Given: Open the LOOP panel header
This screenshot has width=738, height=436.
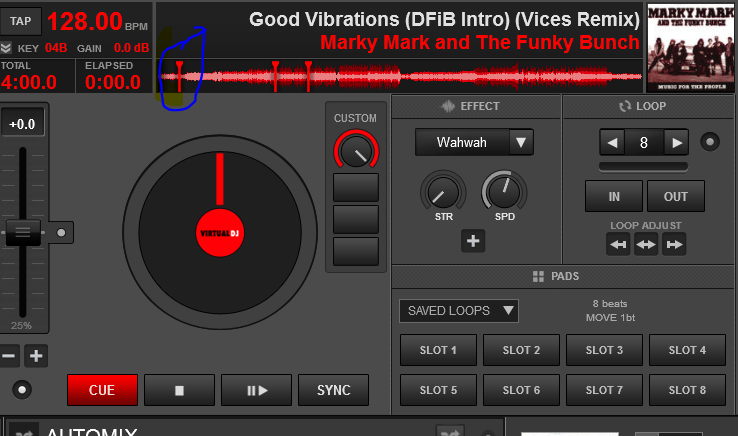Looking at the screenshot, I should coord(649,106).
